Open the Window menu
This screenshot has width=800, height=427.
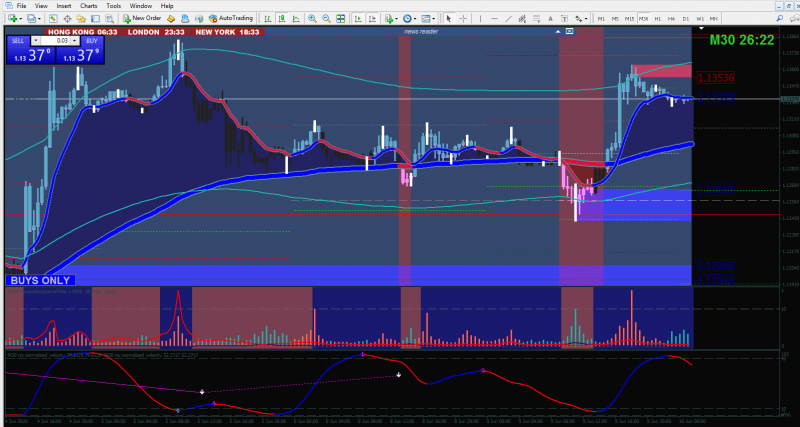[140, 6]
